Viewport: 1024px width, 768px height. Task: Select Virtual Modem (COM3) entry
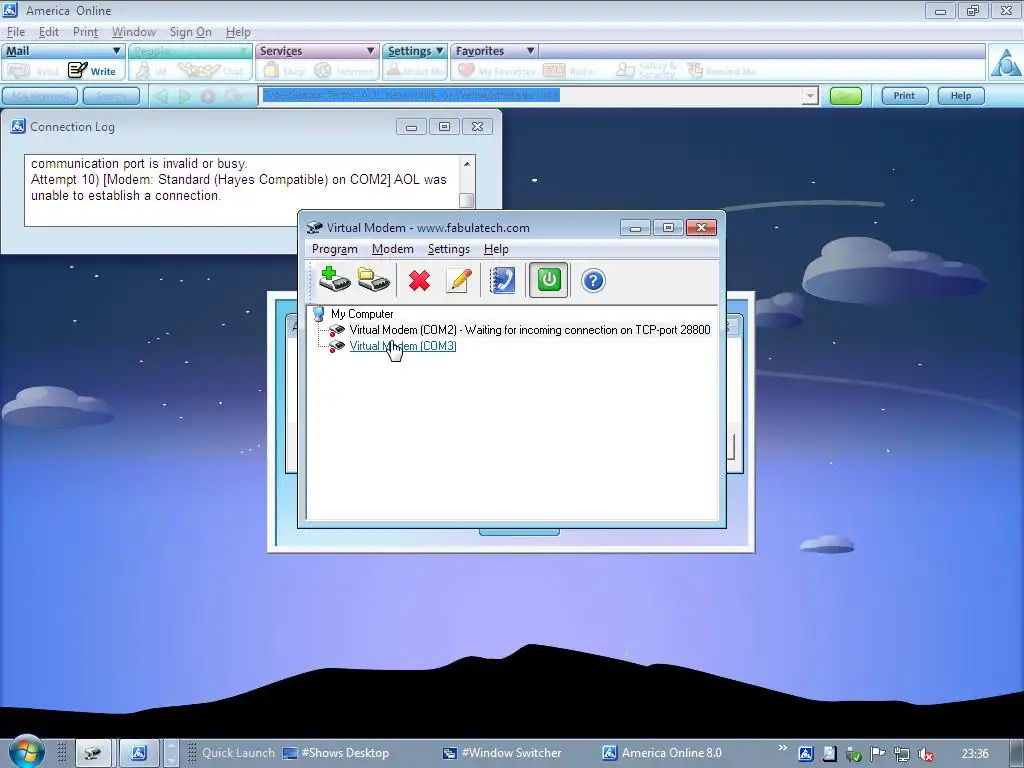403,346
